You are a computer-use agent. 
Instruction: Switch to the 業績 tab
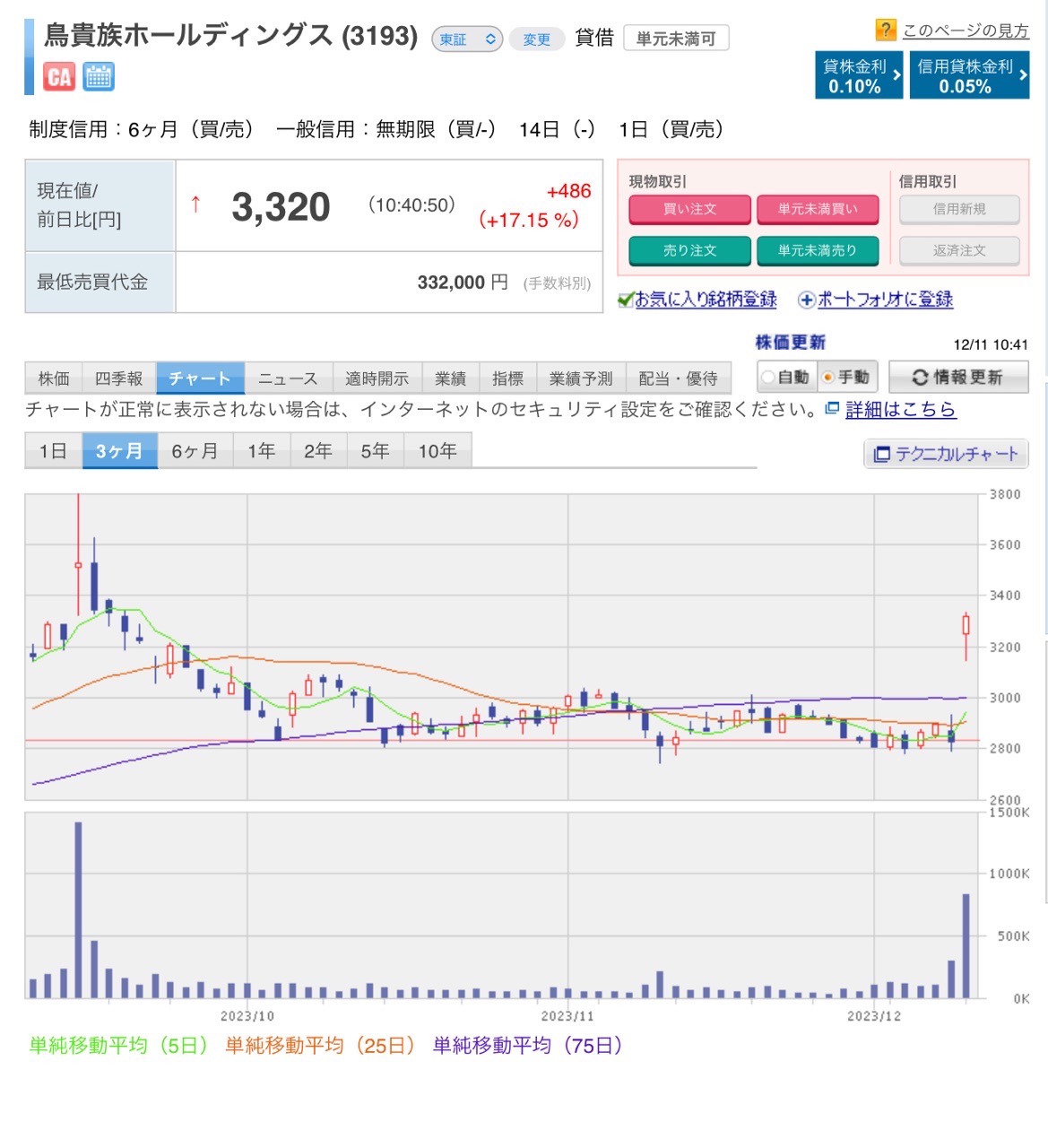coord(451,378)
